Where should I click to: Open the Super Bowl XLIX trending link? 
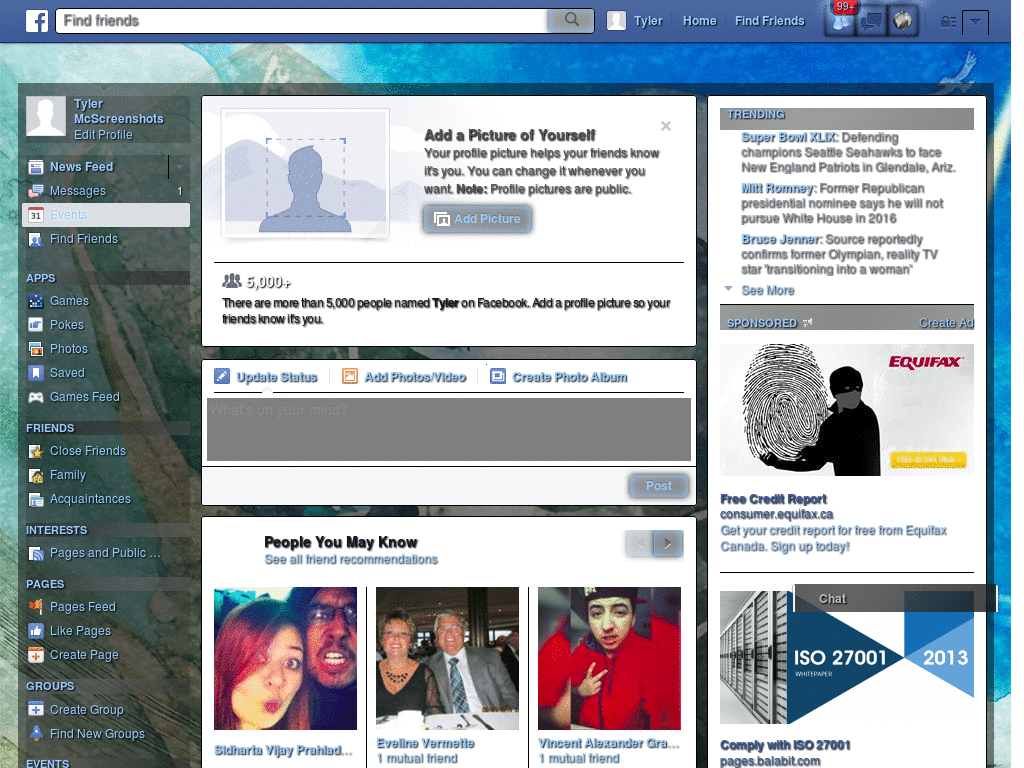[x=788, y=137]
